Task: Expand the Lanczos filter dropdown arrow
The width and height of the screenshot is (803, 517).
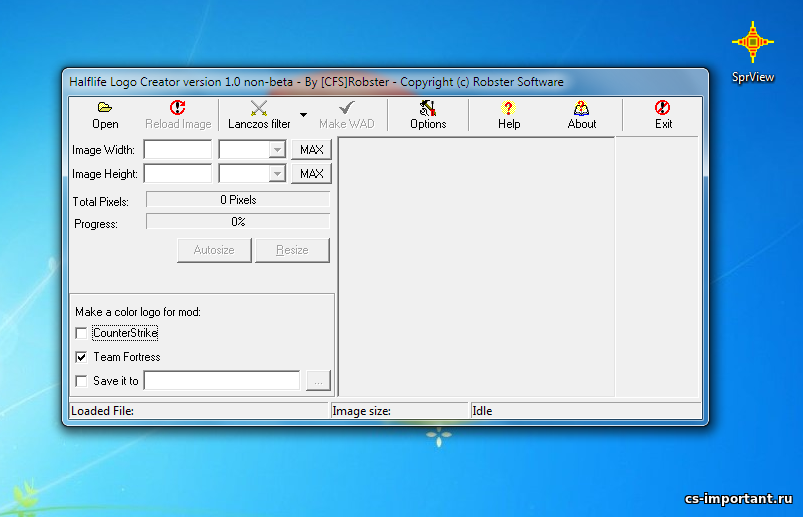Action: coord(303,115)
